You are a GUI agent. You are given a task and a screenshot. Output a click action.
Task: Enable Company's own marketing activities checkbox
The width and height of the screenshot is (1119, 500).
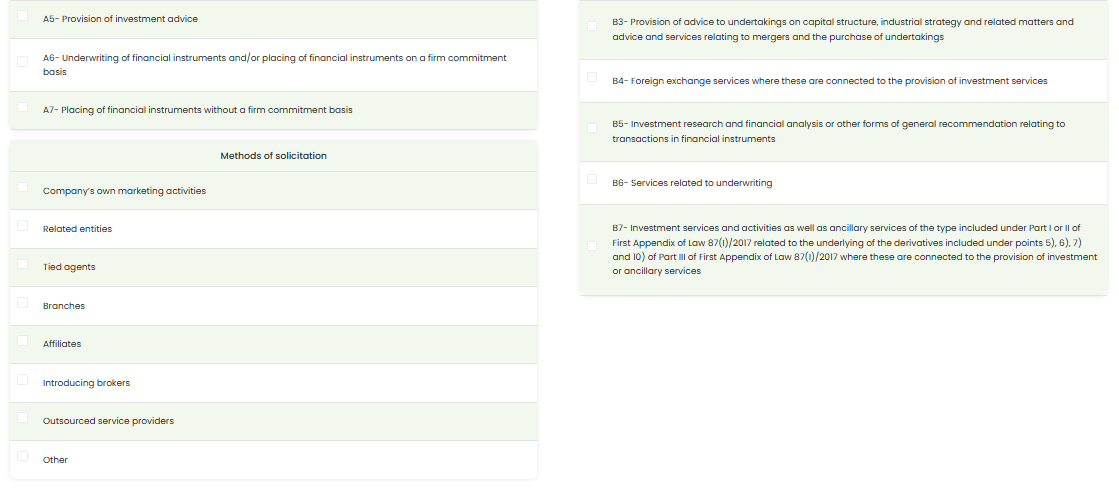click(x=23, y=187)
